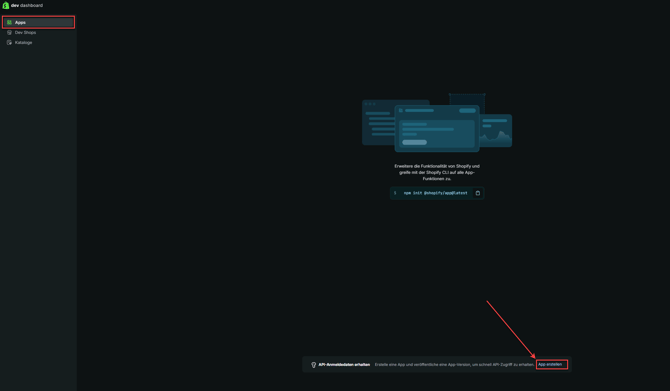The height and width of the screenshot is (391, 670).
Task: Click the banner description about creating an app
Action: [x=454, y=365]
